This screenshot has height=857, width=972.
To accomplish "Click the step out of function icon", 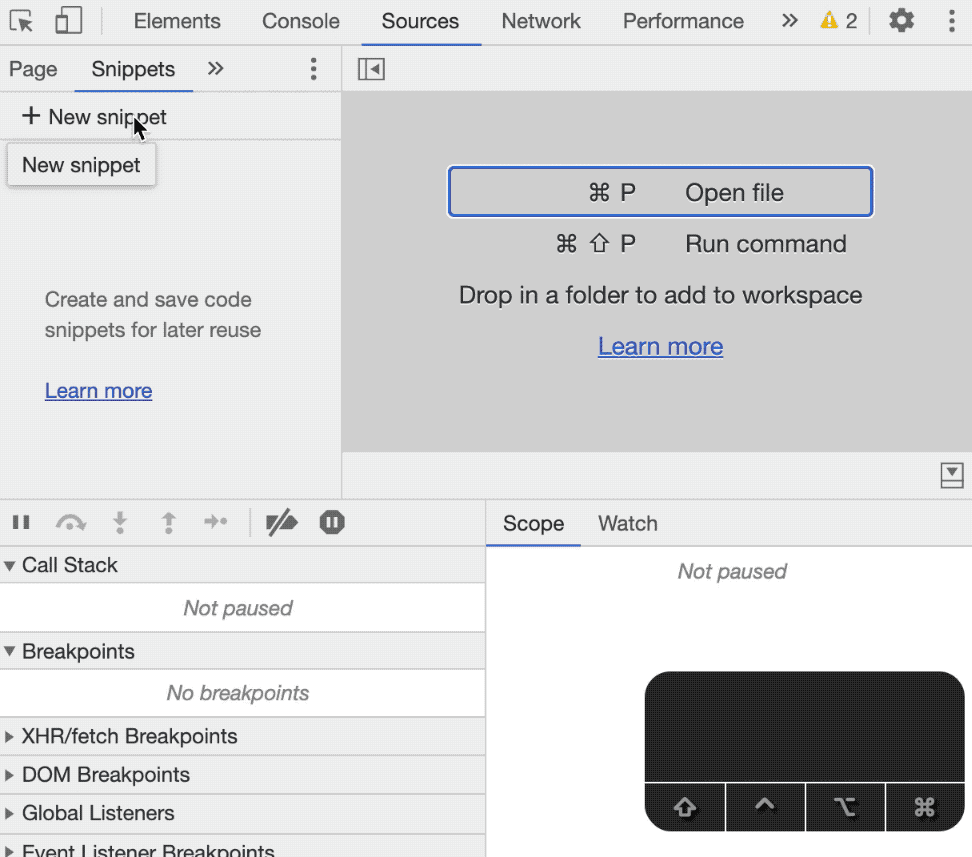I will tap(168, 522).
